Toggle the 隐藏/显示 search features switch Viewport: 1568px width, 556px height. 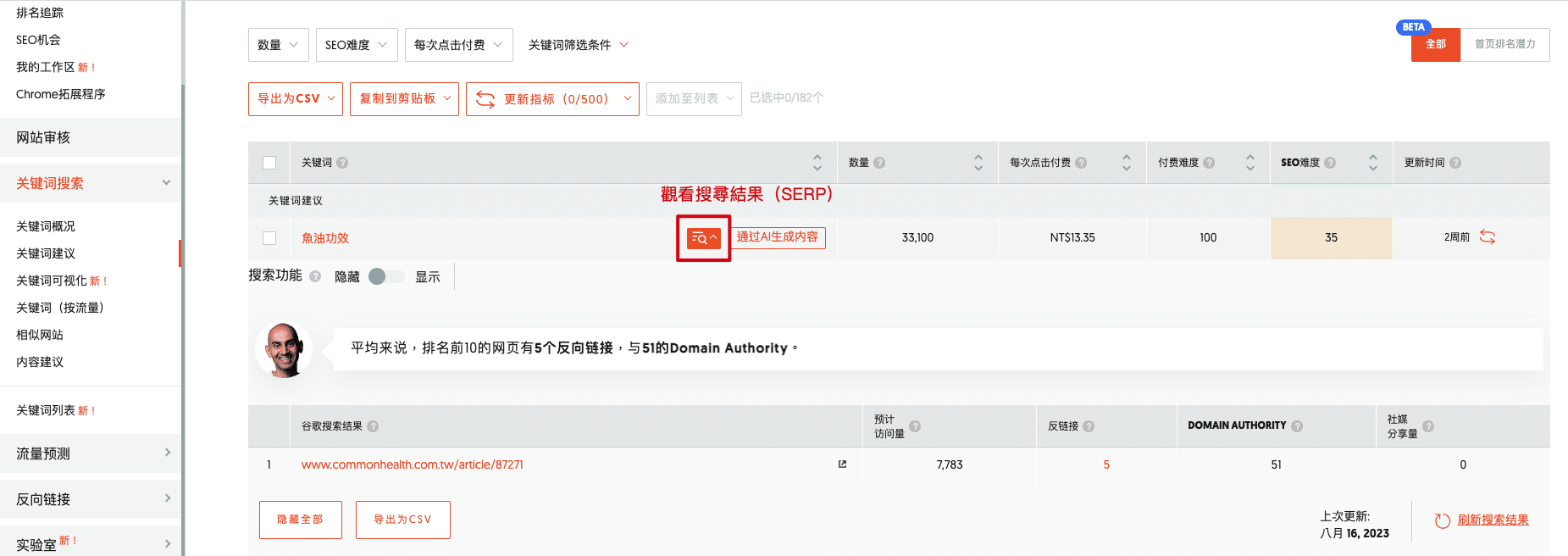coord(386,276)
